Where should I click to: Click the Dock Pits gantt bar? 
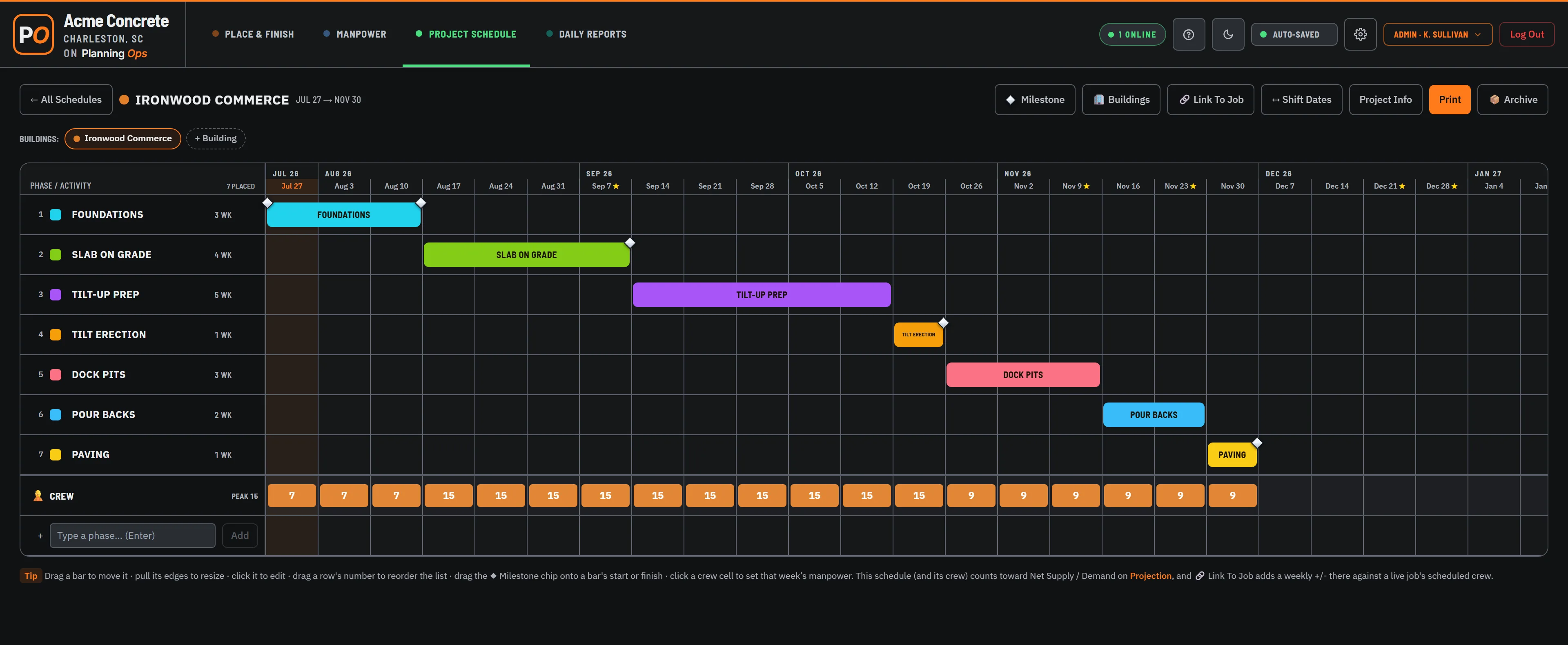(1022, 375)
